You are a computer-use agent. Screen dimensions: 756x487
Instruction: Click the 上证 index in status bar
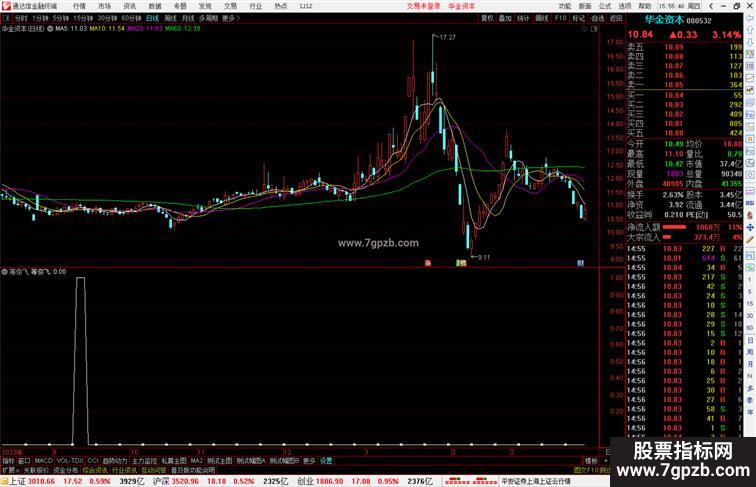[x=18, y=481]
